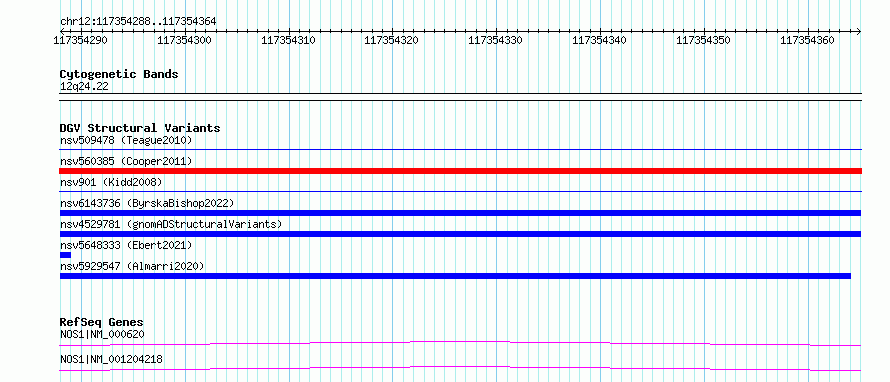Click ruler position 117354310
Image resolution: width=890 pixels, height=382 pixels.
[288, 40]
